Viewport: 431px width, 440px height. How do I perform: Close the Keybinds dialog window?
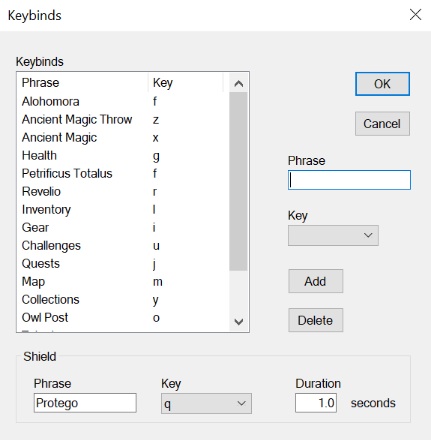pyautogui.click(x=415, y=15)
